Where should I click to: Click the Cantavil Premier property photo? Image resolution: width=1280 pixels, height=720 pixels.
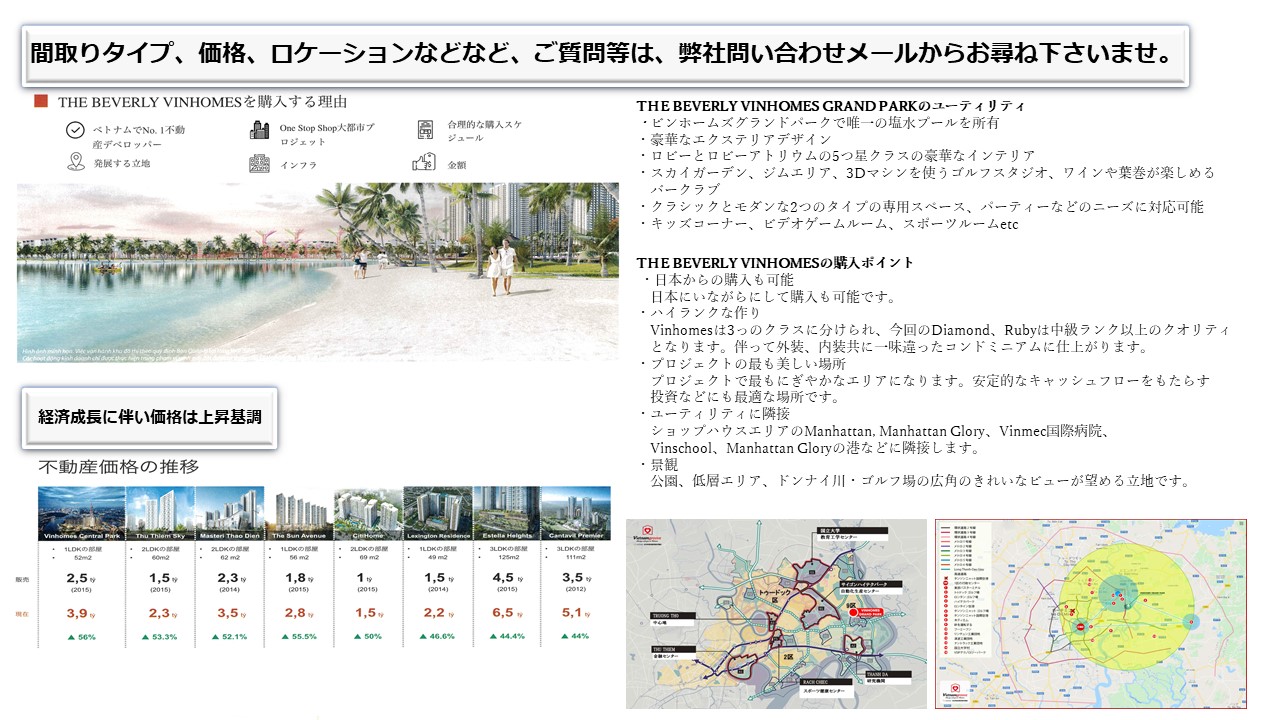pos(575,513)
